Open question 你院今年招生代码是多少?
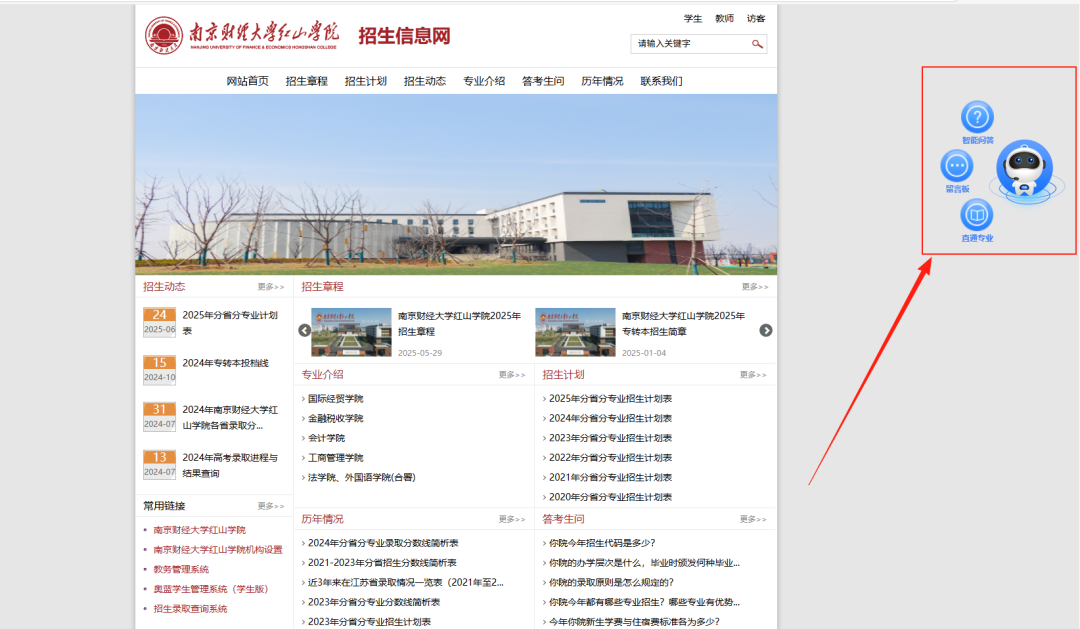The image size is (1080, 629). [x=602, y=543]
